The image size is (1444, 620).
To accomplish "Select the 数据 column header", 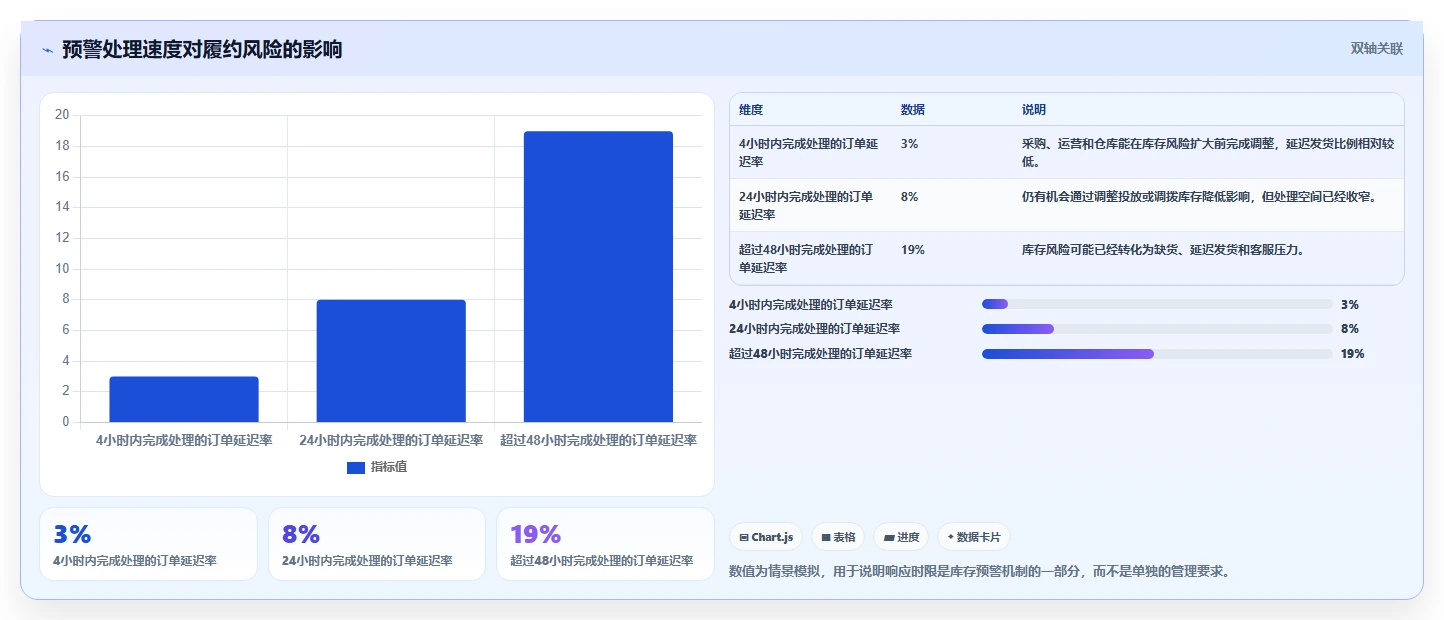I will pyautogui.click(x=913, y=110).
